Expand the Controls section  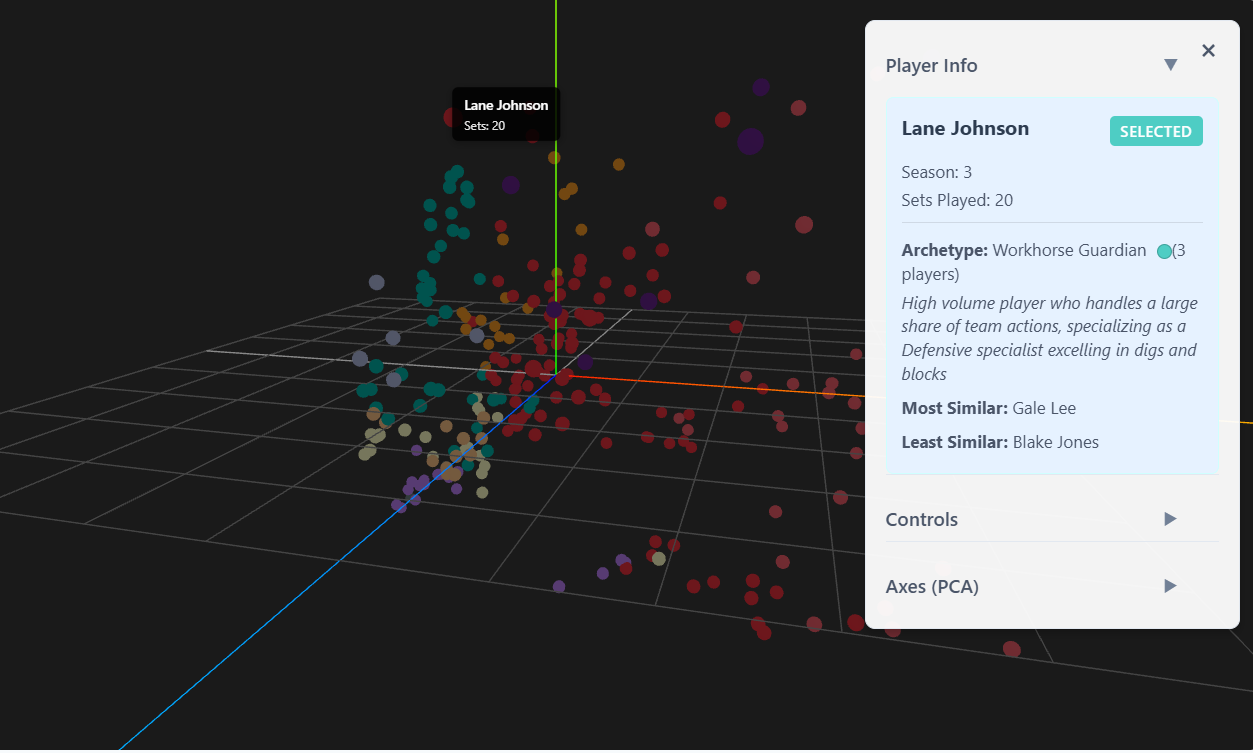click(1169, 519)
